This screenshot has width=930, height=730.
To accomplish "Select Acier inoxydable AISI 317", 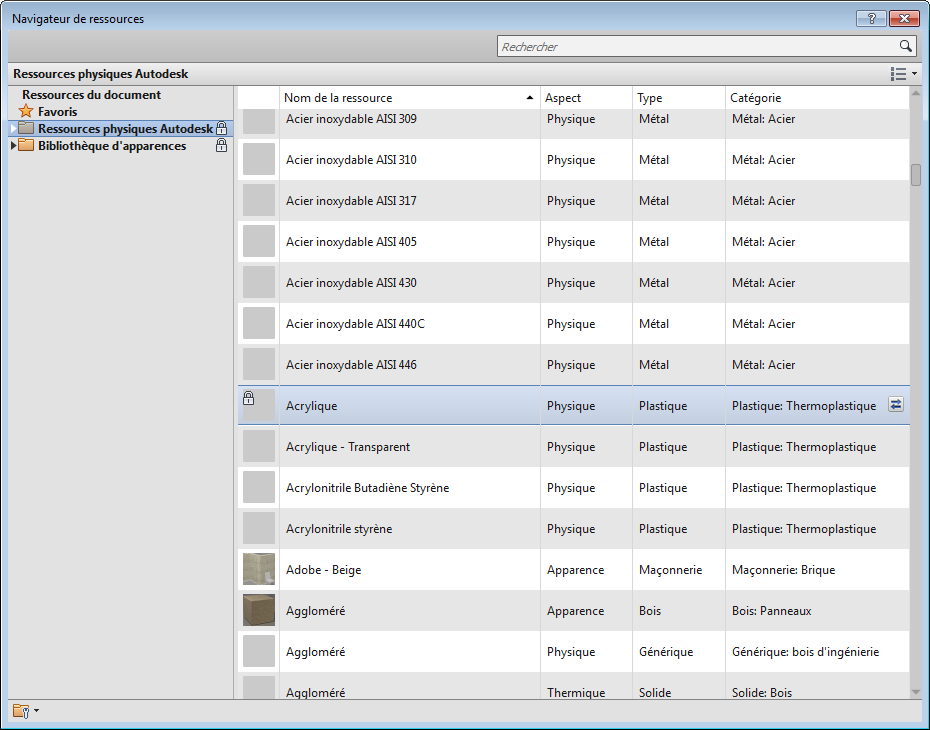I will [x=351, y=200].
